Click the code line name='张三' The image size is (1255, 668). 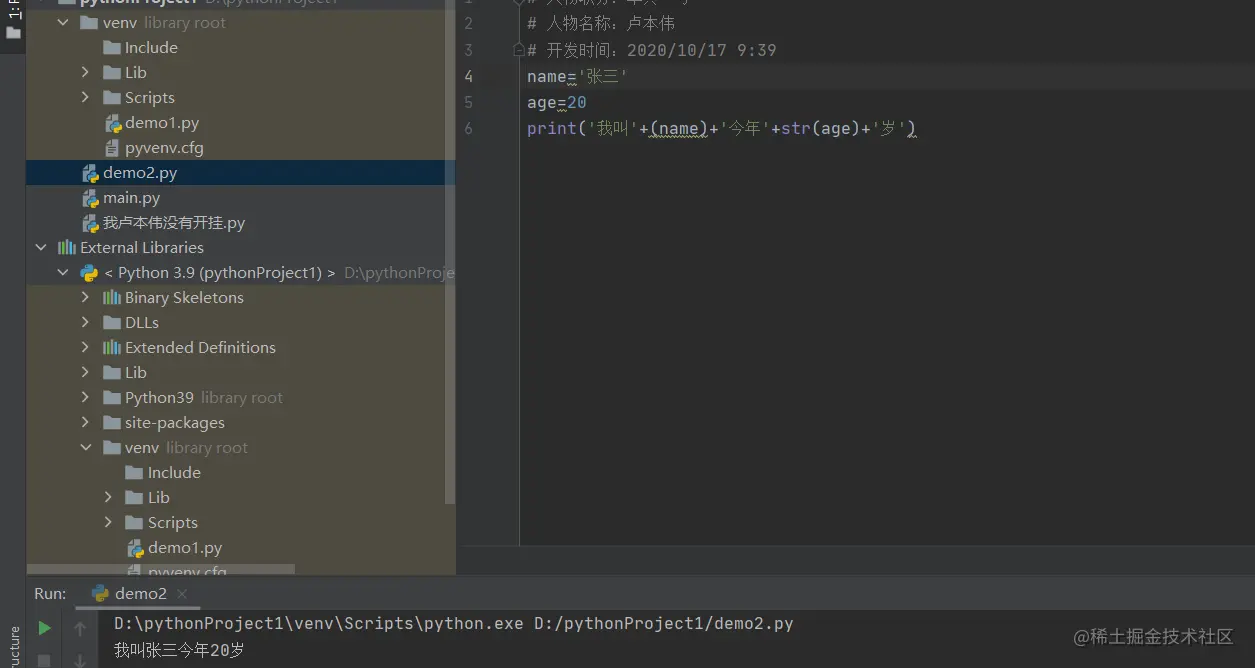pyautogui.click(x=578, y=76)
